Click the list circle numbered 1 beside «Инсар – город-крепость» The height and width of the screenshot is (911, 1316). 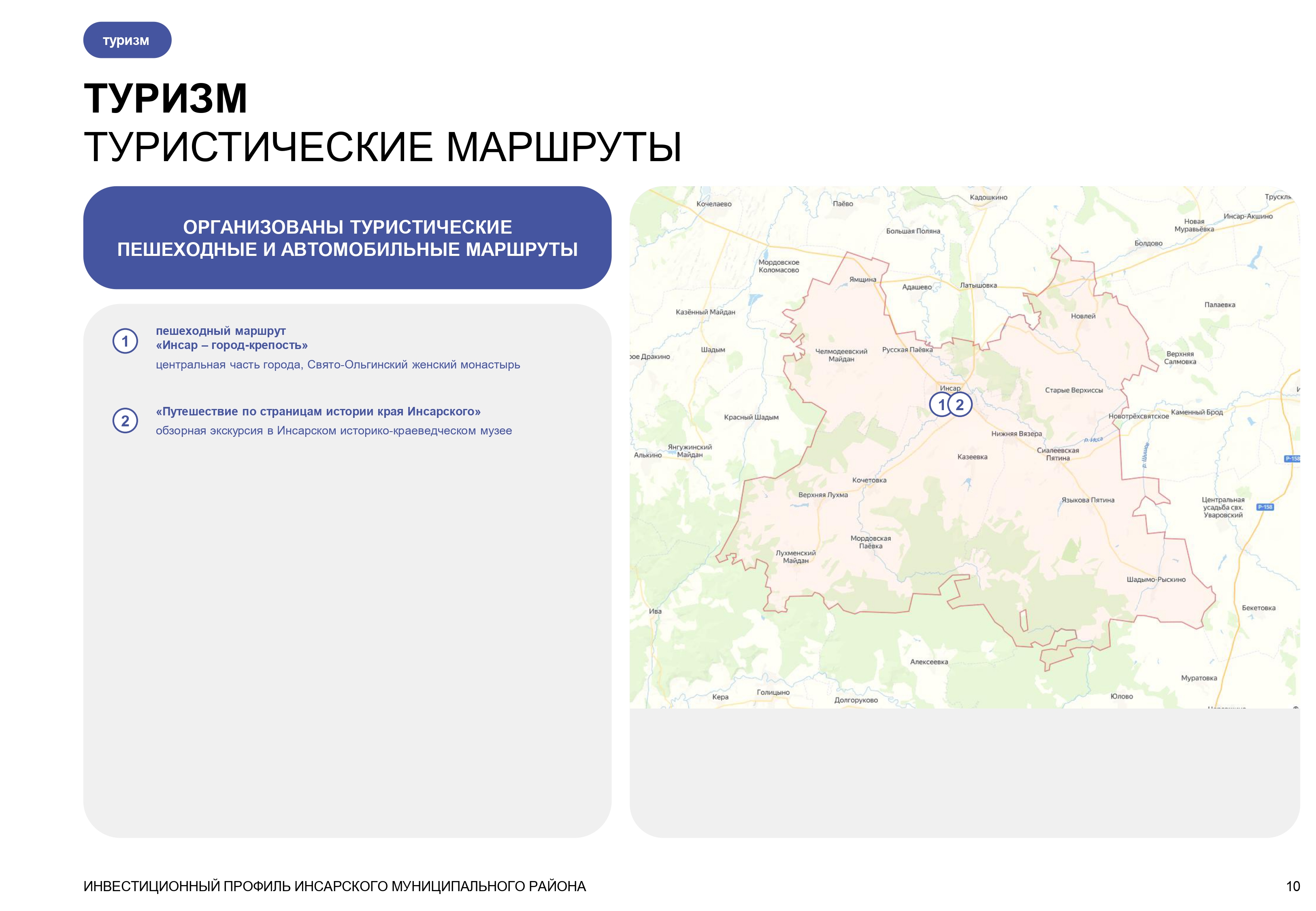point(125,341)
